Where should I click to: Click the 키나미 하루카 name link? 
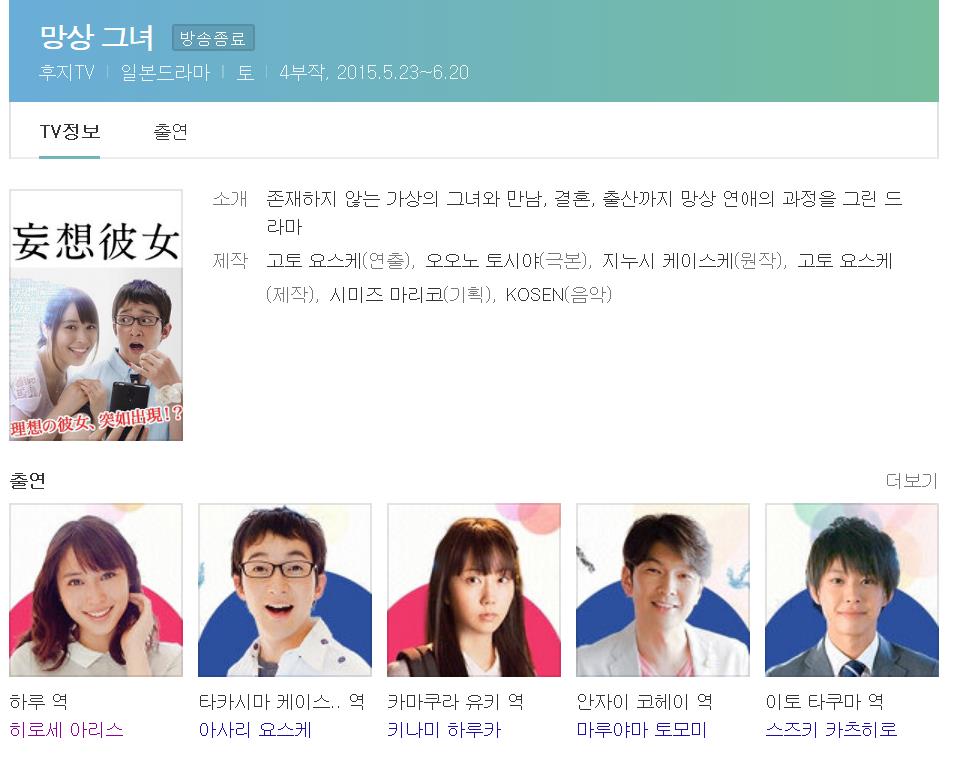(x=445, y=730)
